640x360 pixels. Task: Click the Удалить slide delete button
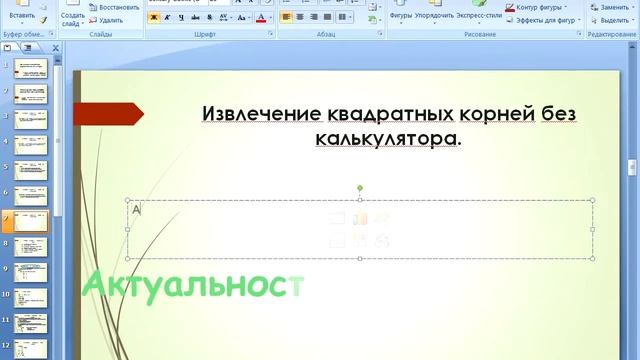106,20
